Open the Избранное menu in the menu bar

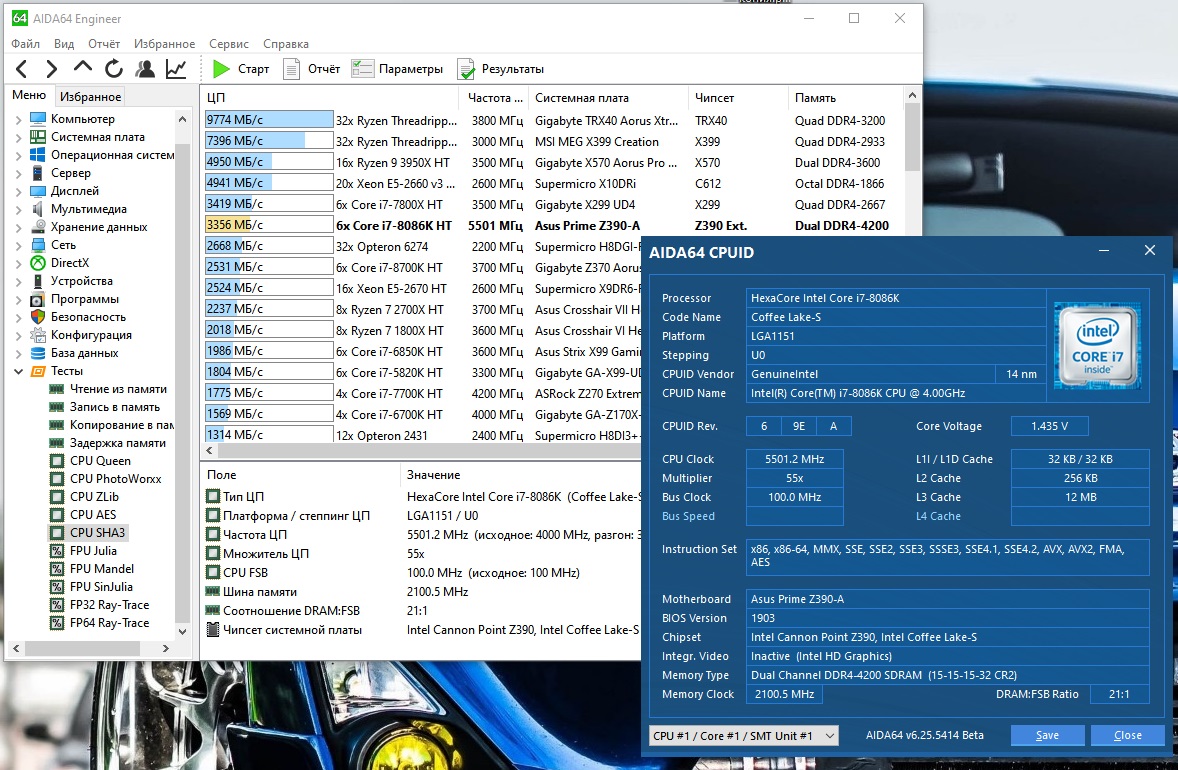tap(165, 44)
